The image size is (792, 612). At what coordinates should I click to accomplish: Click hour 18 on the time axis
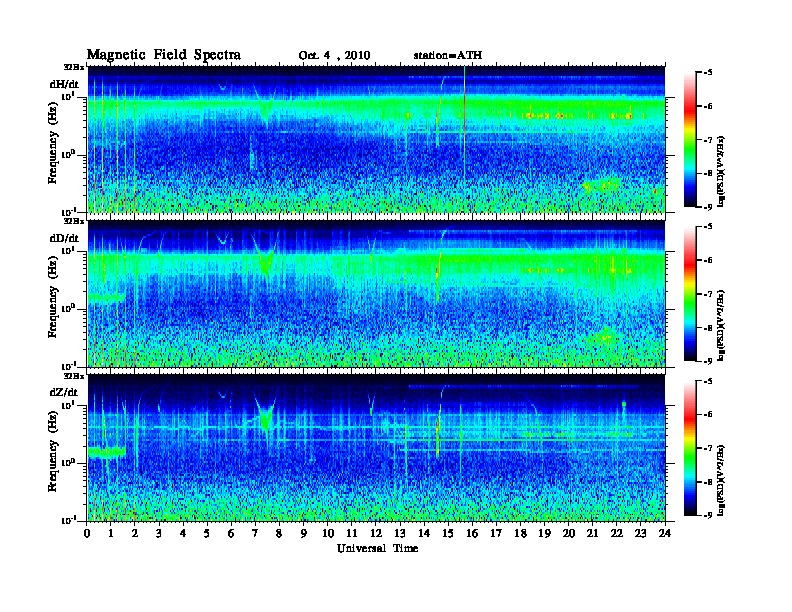click(520, 533)
